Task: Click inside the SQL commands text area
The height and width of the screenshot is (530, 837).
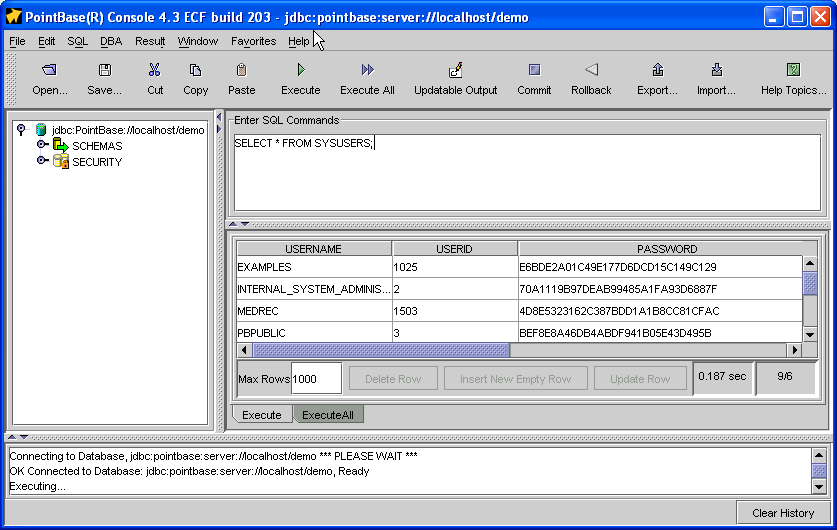Action: 527,172
